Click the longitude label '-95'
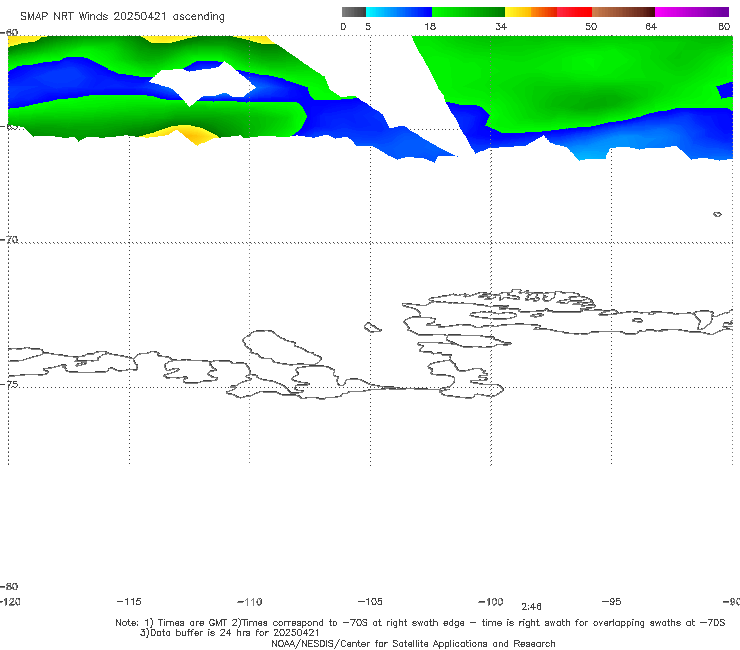This screenshot has width=740, height=650. tap(612, 601)
